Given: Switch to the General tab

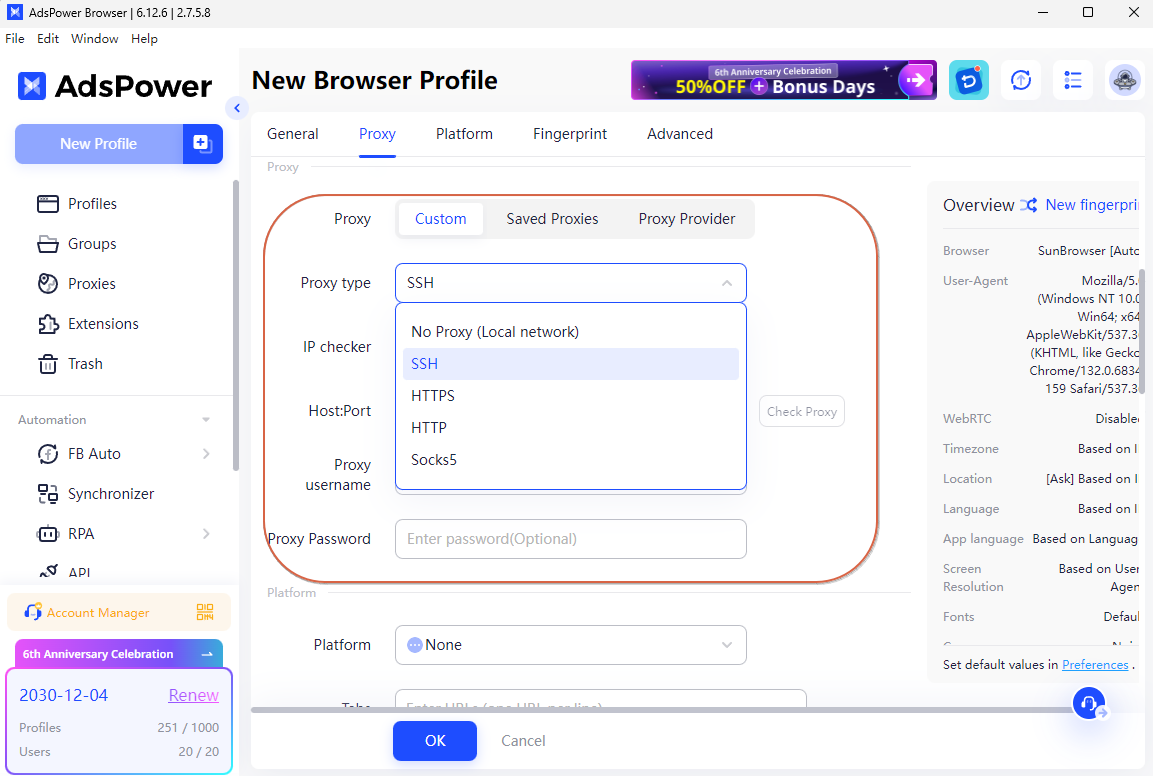Looking at the screenshot, I should [x=293, y=134].
